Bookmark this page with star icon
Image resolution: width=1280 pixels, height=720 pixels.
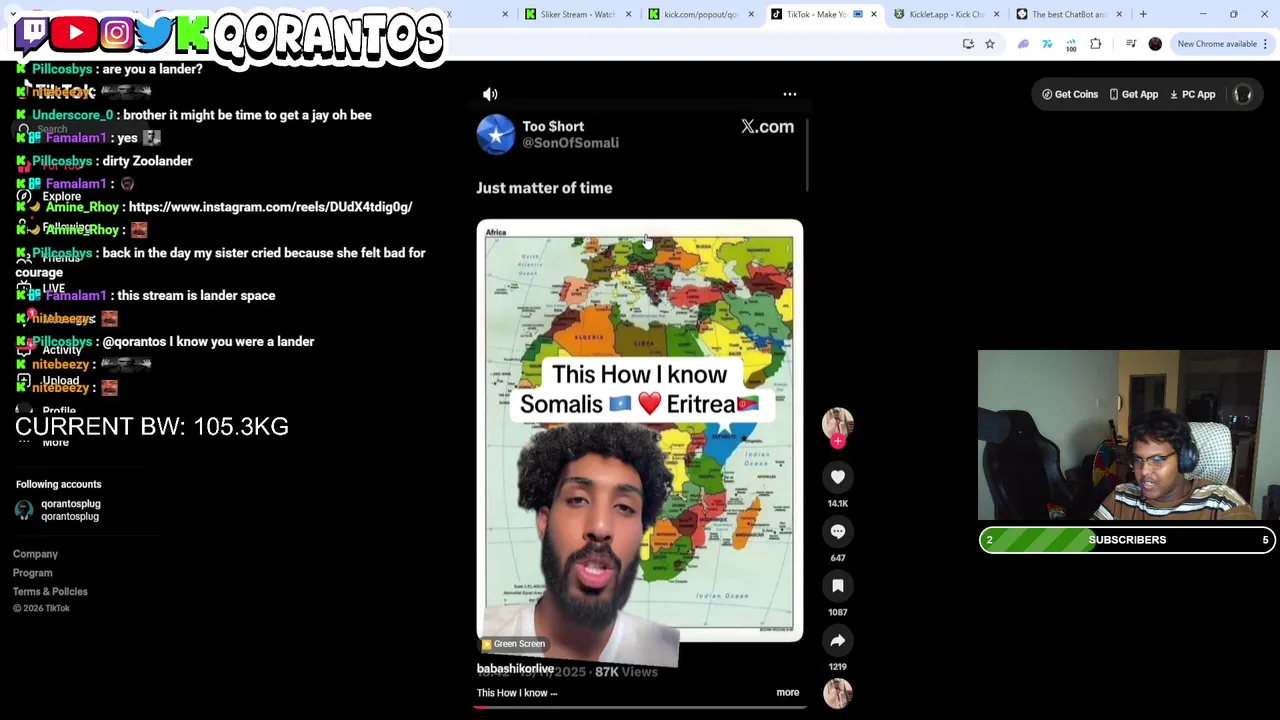[990, 44]
